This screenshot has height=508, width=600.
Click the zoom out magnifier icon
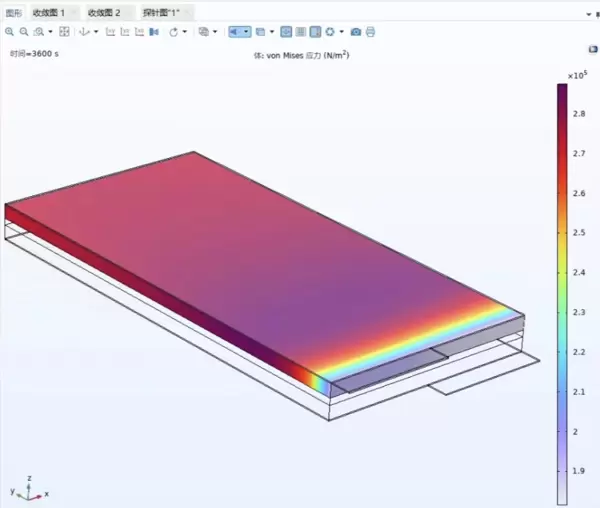[23, 32]
